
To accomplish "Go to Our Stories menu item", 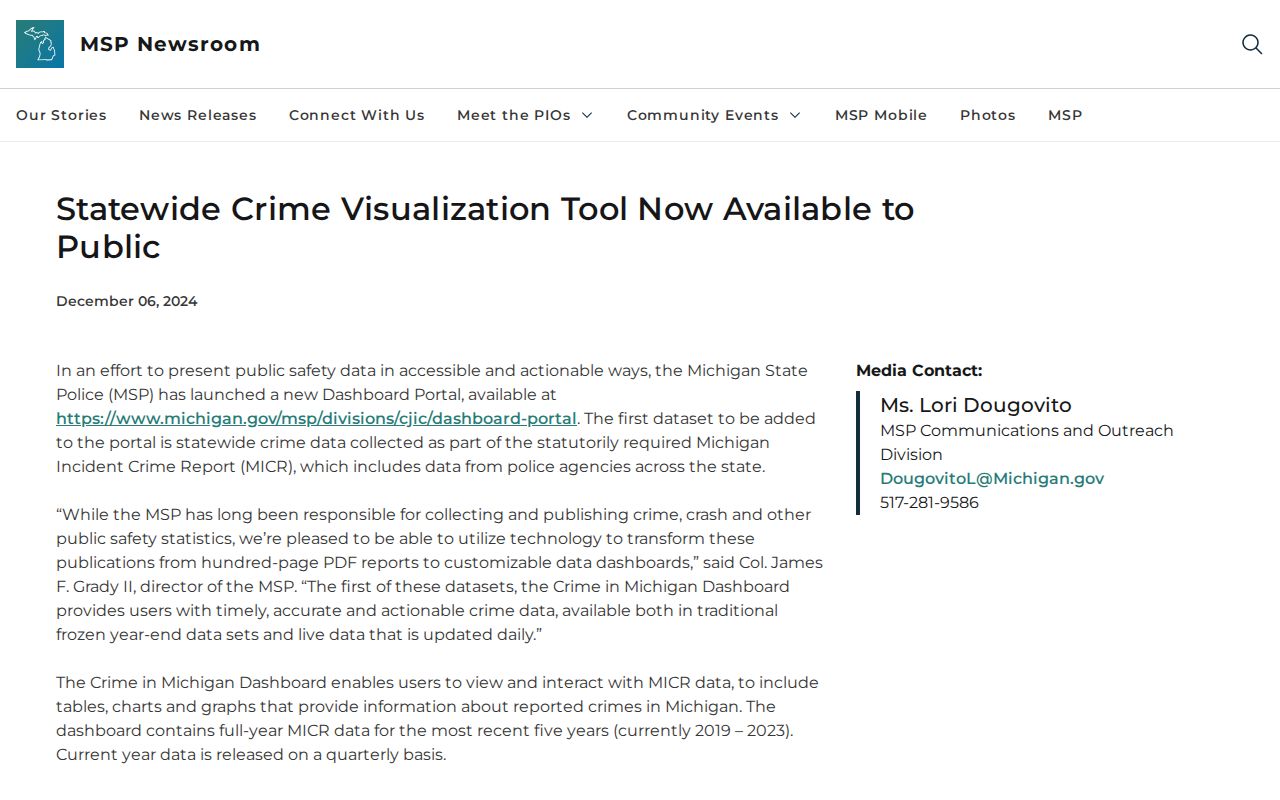I will coord(61,115).
